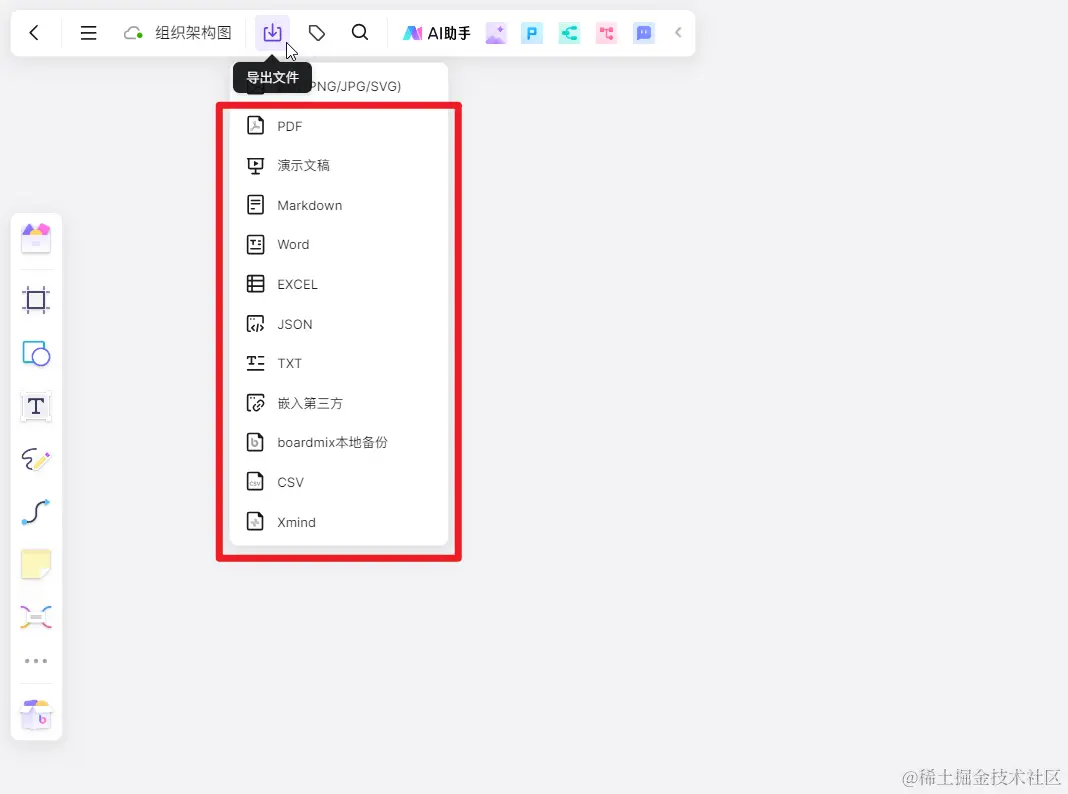Rename the 组织架构图 file title
This screenshot has height=794, width=1068.
point(193,33)
